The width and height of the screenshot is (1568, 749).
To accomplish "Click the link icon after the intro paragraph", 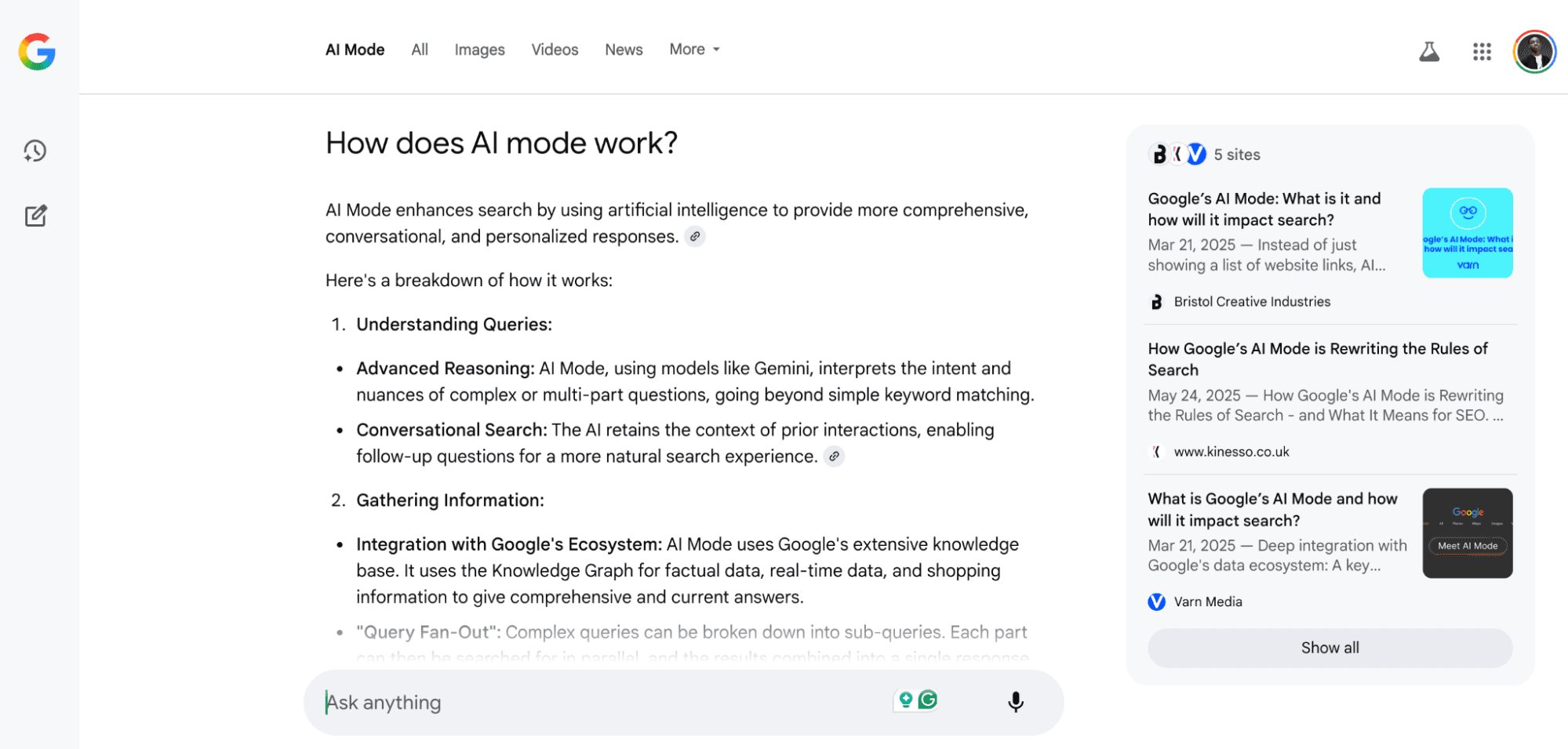I will pyautogui.click(x=694, y=236).
